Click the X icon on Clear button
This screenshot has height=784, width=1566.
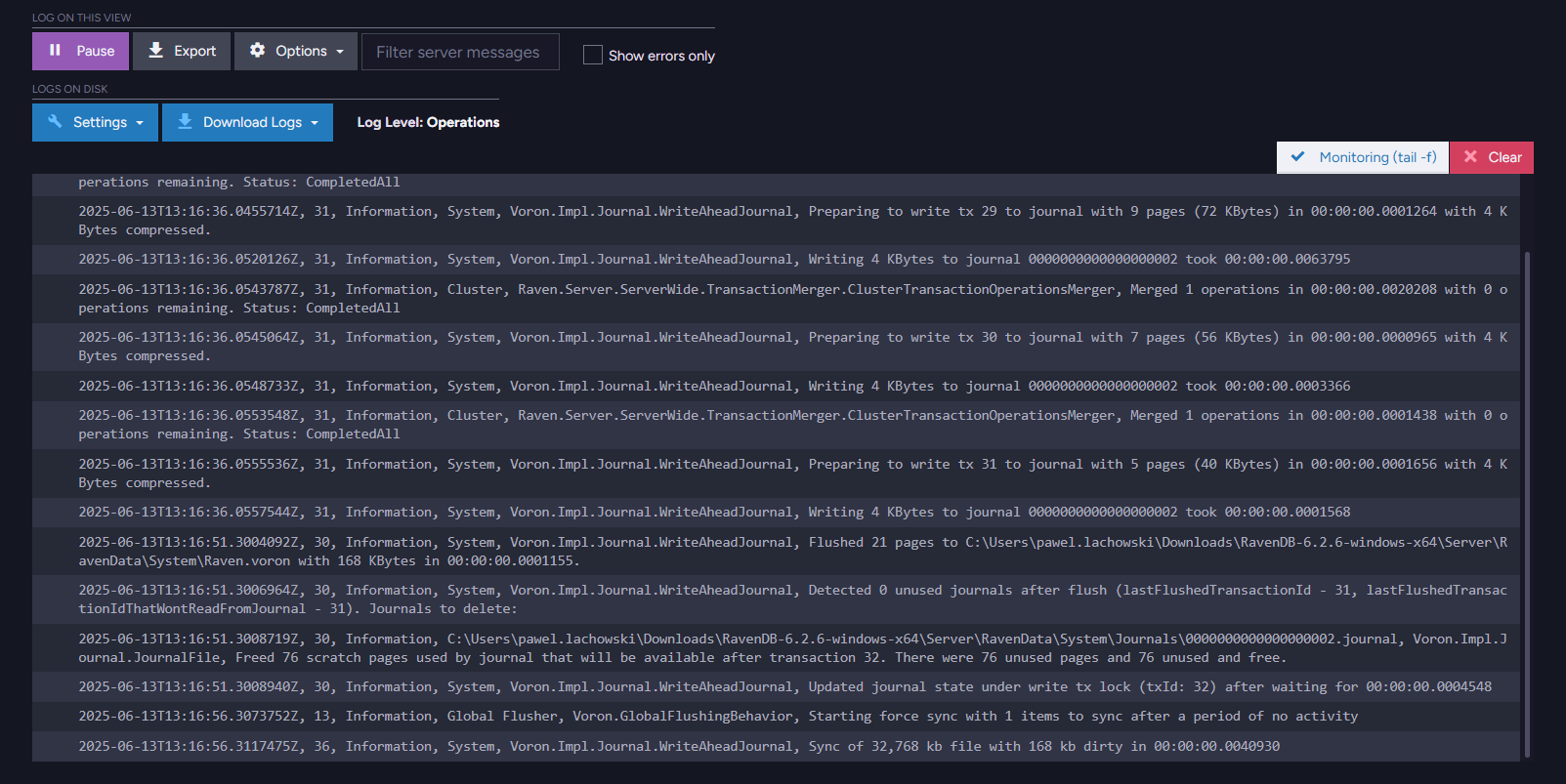pyautogui.click(x=1470, y=156)
